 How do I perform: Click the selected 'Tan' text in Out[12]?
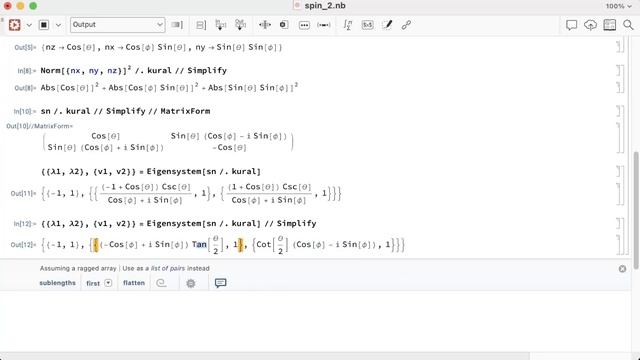(199, 244)
